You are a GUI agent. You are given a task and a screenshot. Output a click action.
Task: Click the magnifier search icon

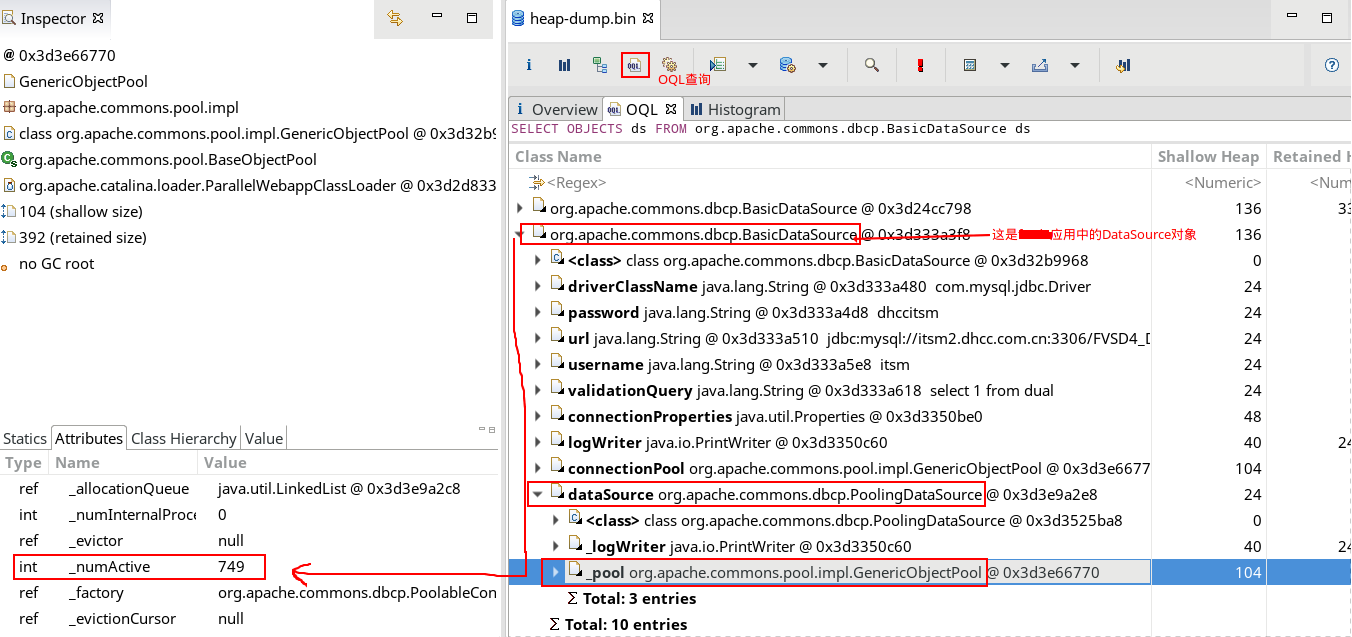872,65
